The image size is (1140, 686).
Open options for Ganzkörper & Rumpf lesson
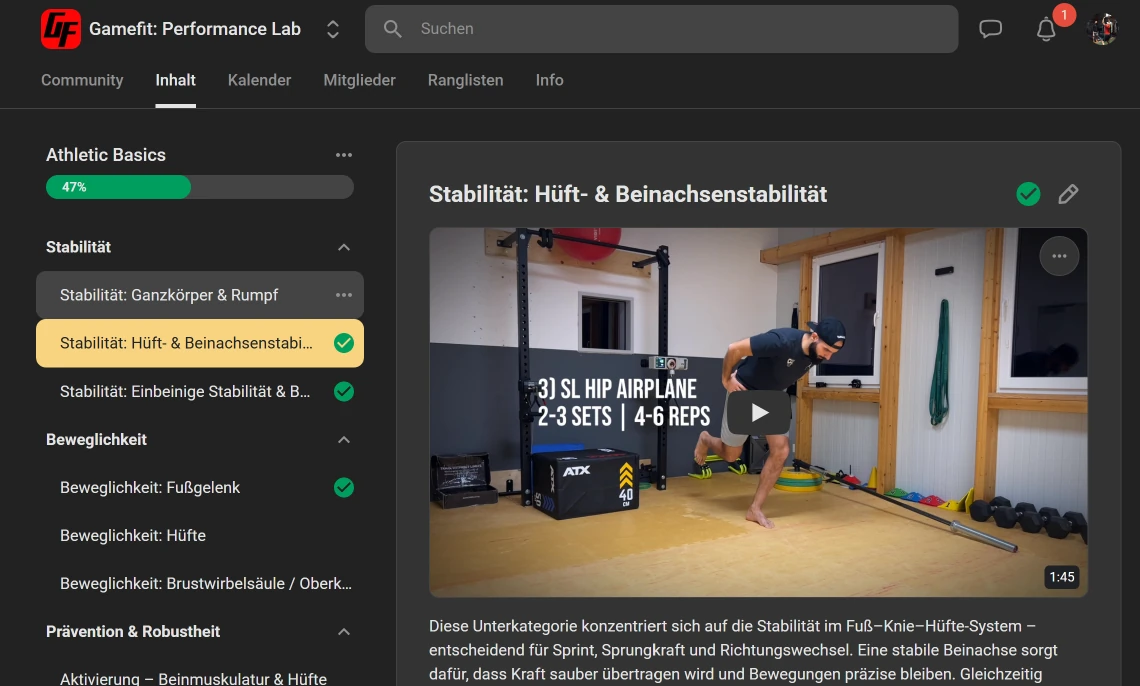[x=344, y=295]
